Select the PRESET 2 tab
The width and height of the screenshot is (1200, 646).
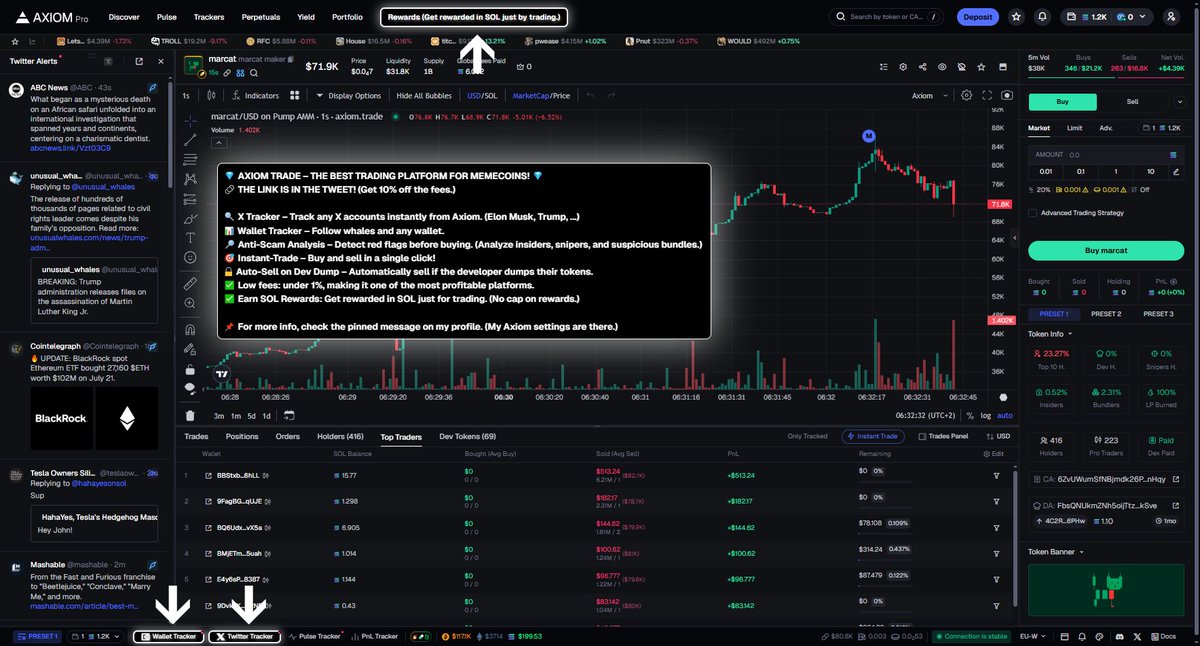tap(1105, 314)
